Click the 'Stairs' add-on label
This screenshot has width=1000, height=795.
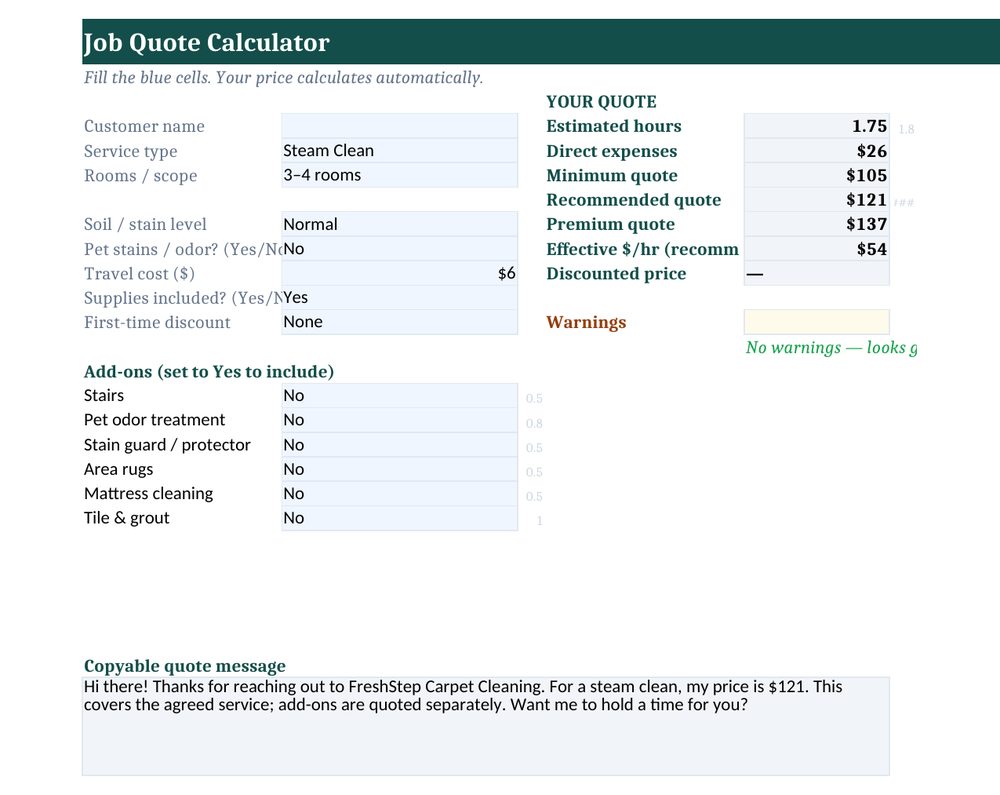103,396
